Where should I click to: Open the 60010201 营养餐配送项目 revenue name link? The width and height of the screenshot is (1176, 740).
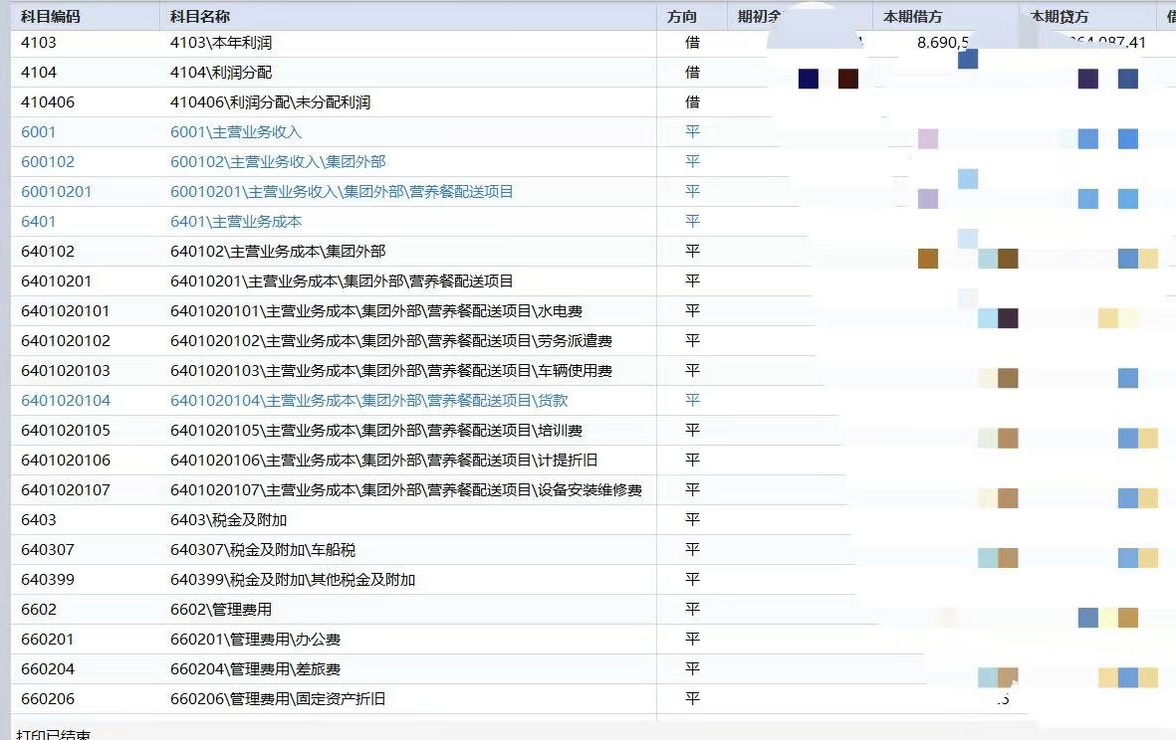point(342,192)
